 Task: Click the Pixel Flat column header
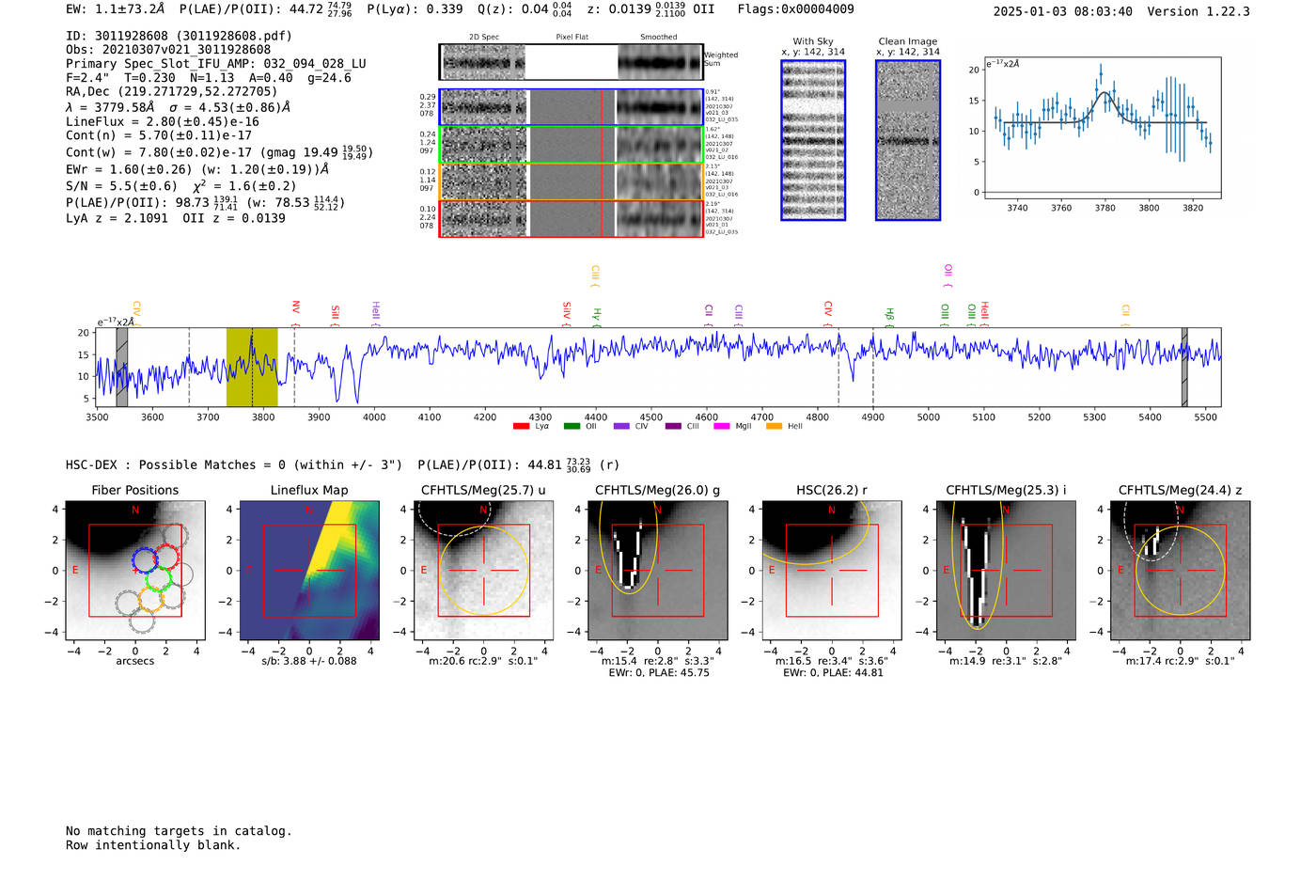tap(572, 38)
